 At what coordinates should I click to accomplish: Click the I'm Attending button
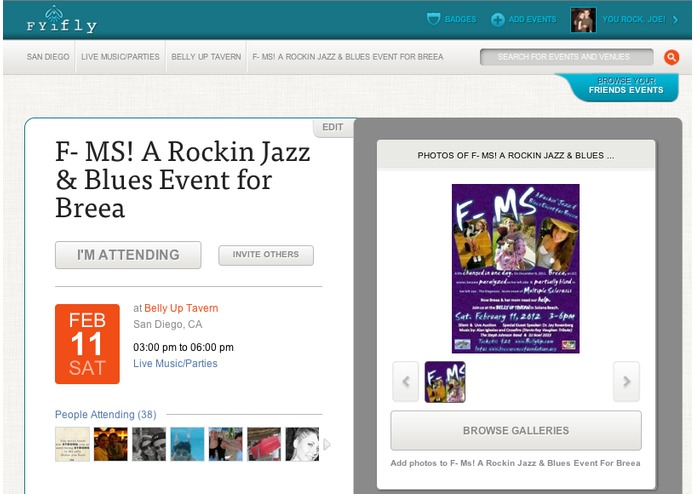pos(128,255)
